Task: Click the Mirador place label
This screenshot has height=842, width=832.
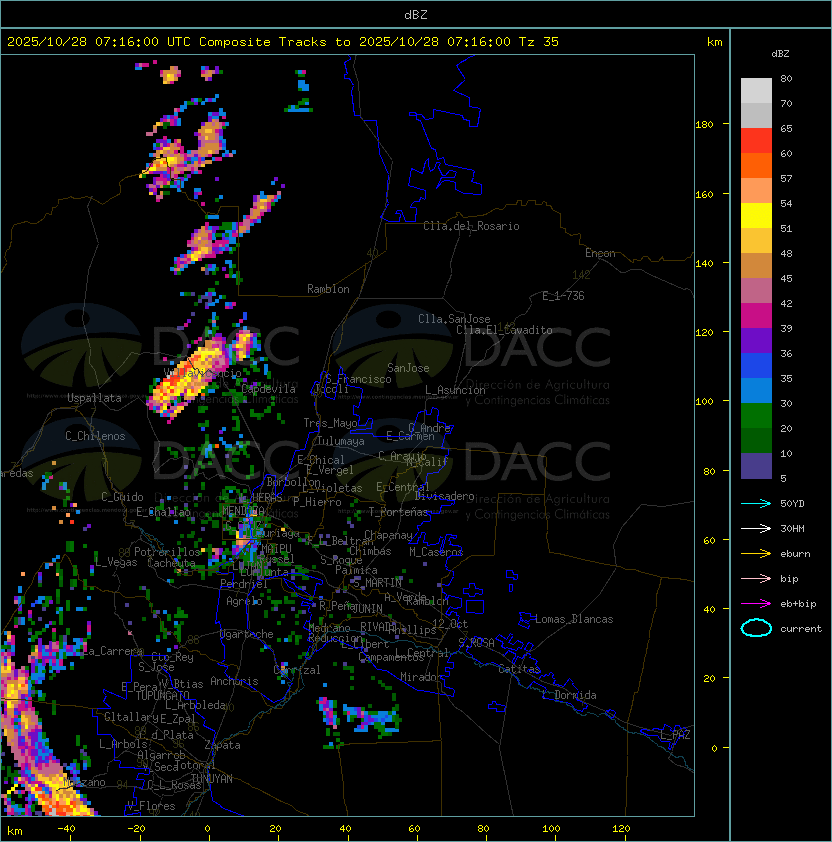Action: (x=421, y=677)
